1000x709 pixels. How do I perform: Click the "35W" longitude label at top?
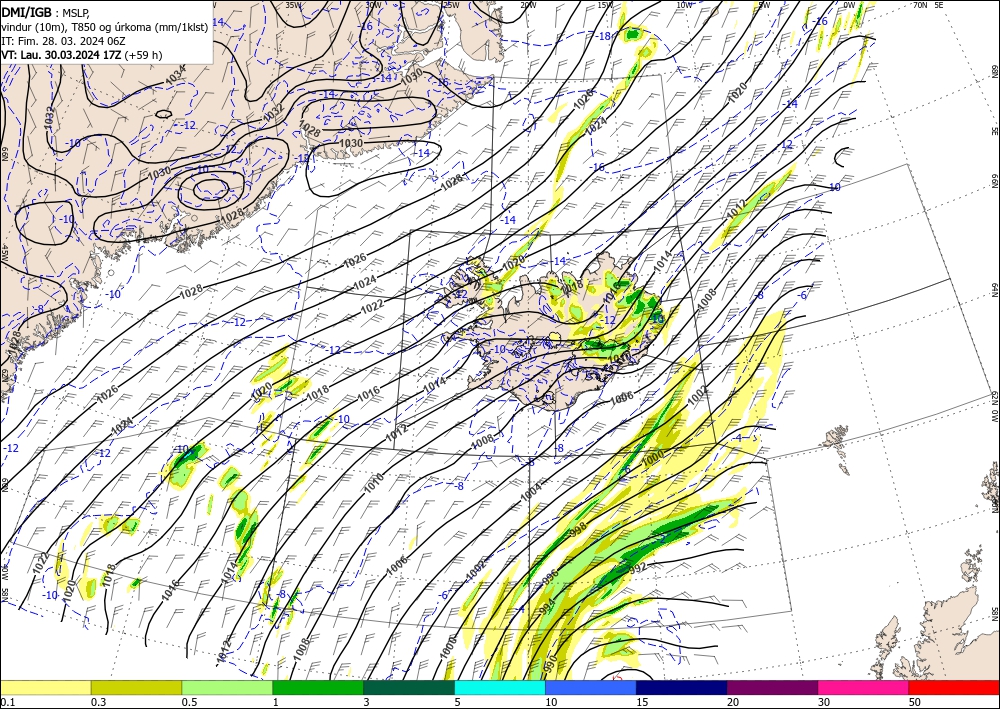[293, 5]
